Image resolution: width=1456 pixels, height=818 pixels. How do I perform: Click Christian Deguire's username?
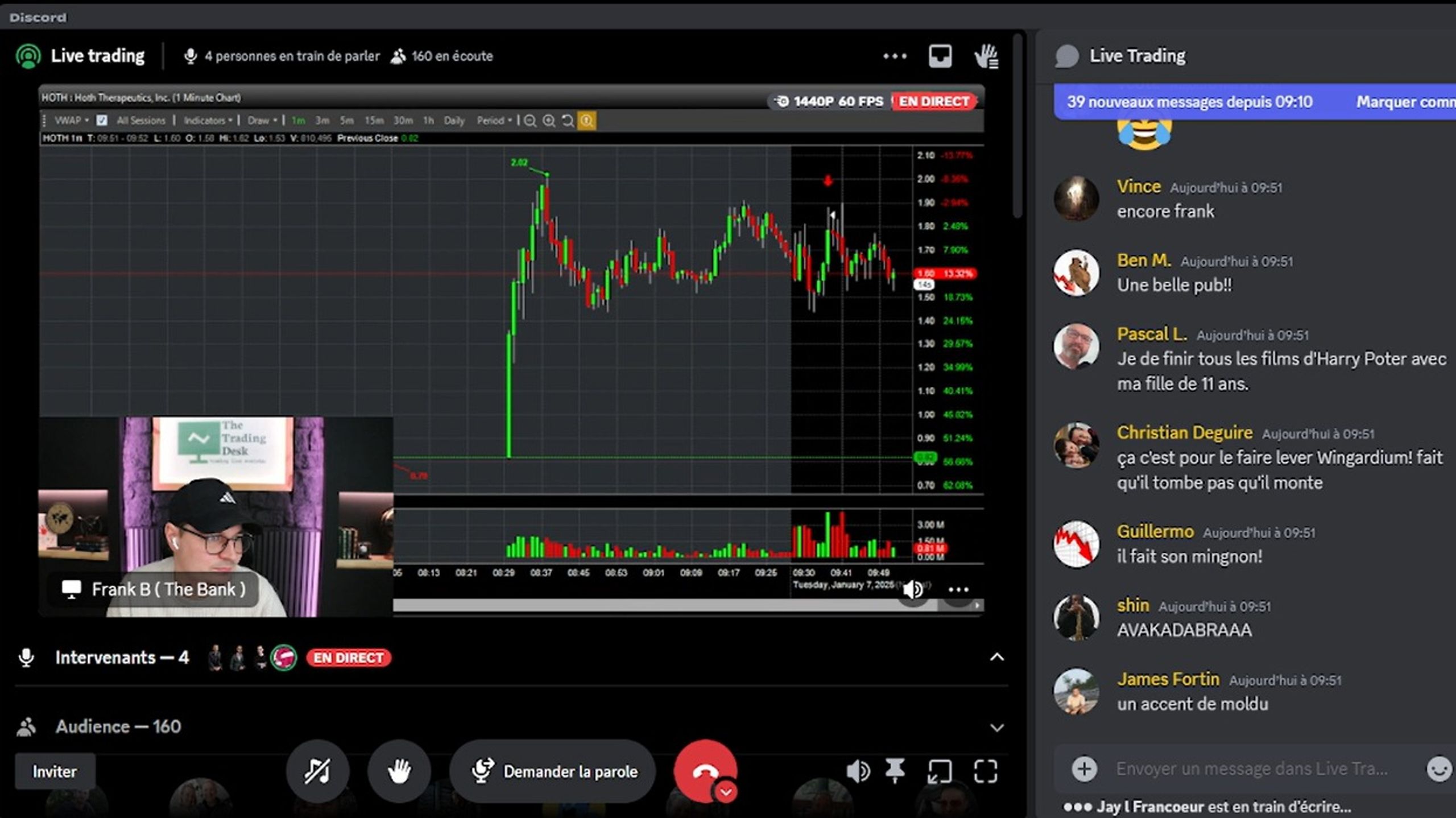point(1185,433)
